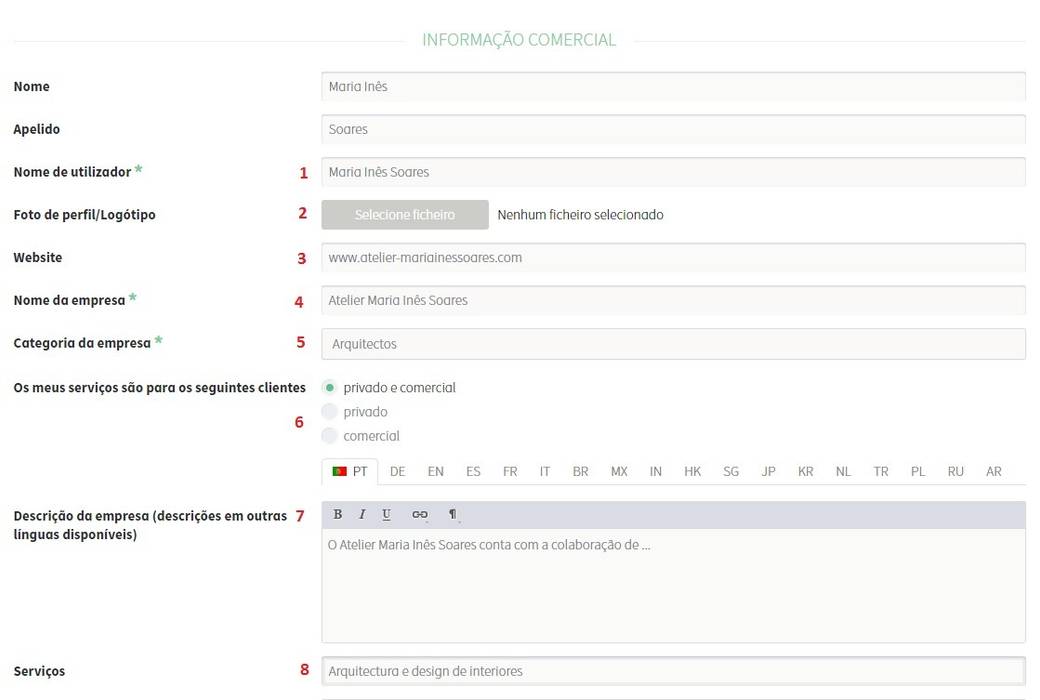Select the BR language tab

tap(580, 471)
